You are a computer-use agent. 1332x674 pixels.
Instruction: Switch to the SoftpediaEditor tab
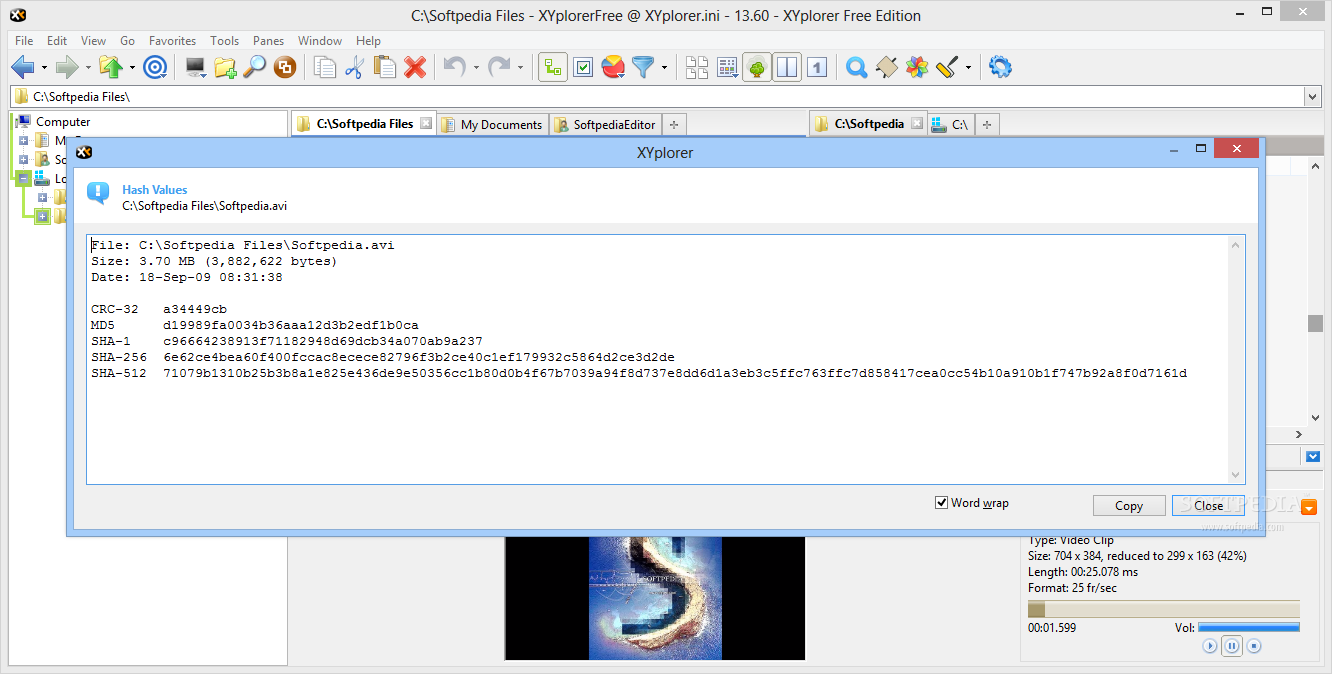[605, 125]
